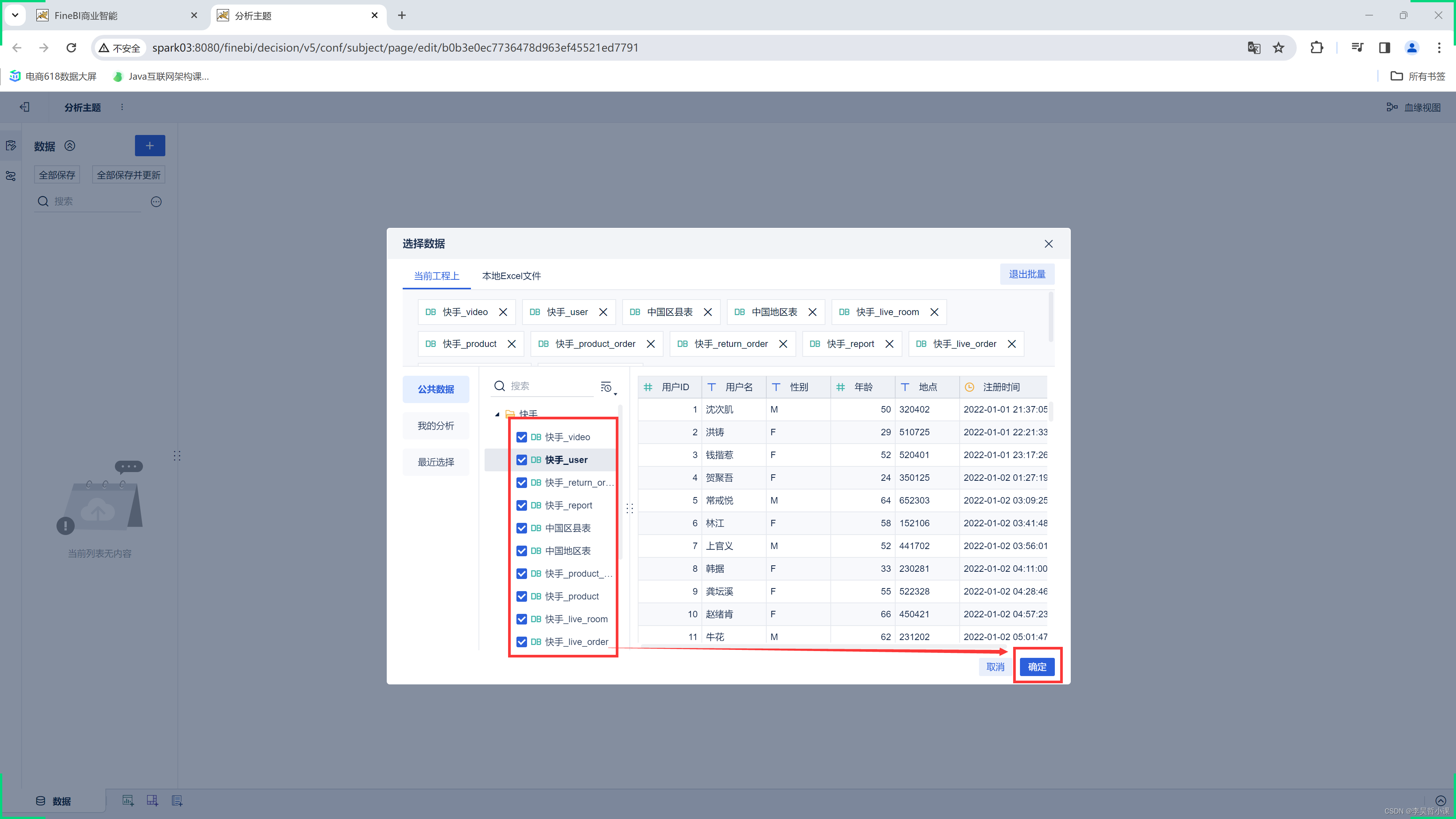Image resolution: width=1456 pixels, height=819 pixels.
Task: Uncheck 快手_report checkbox in tree
Action: (x=522, y=505)
